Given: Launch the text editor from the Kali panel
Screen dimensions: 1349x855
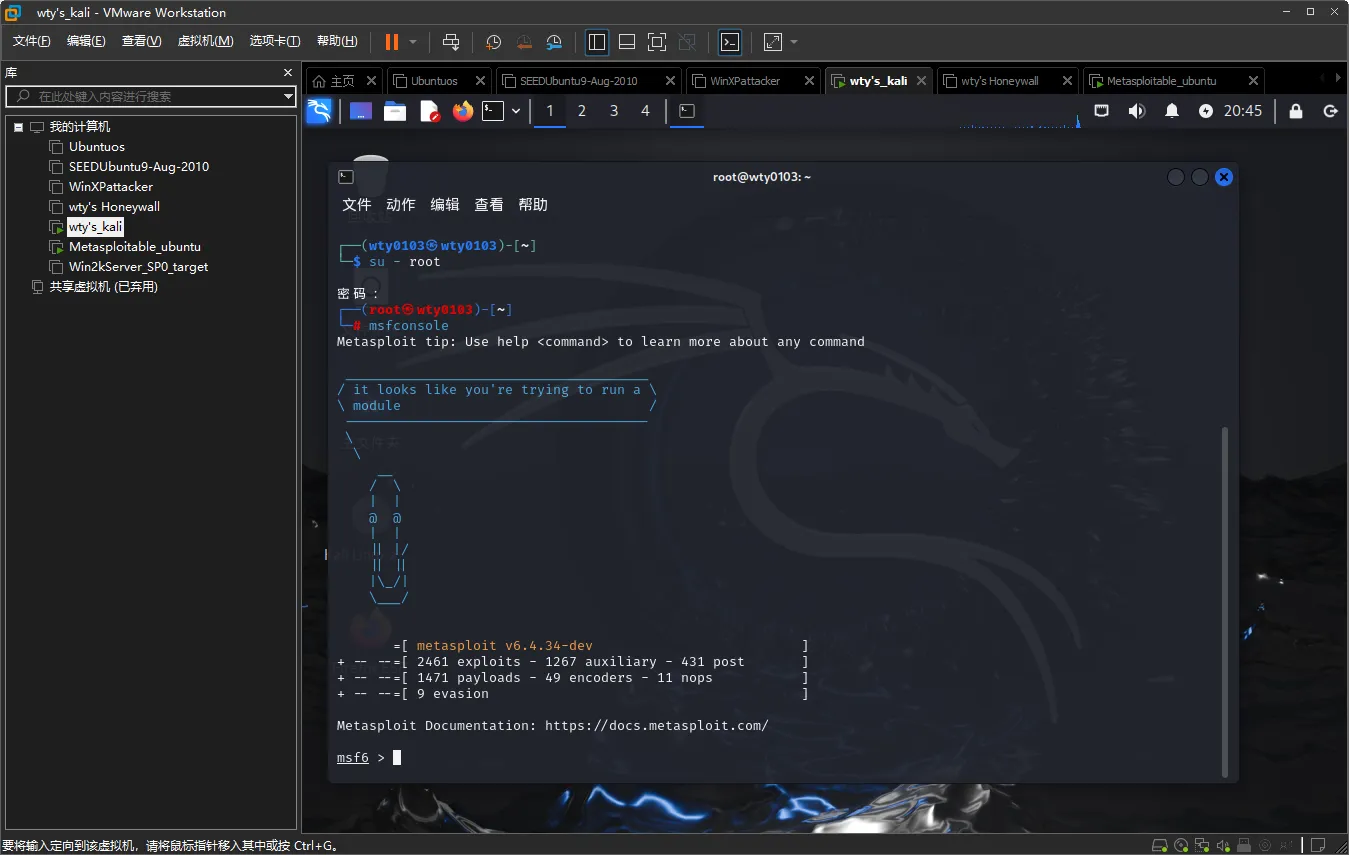Looking at the screenshot, I should (429, 111).
